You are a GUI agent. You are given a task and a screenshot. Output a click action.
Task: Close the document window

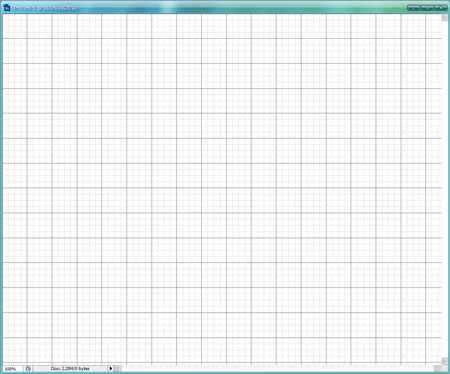[440, 7]
